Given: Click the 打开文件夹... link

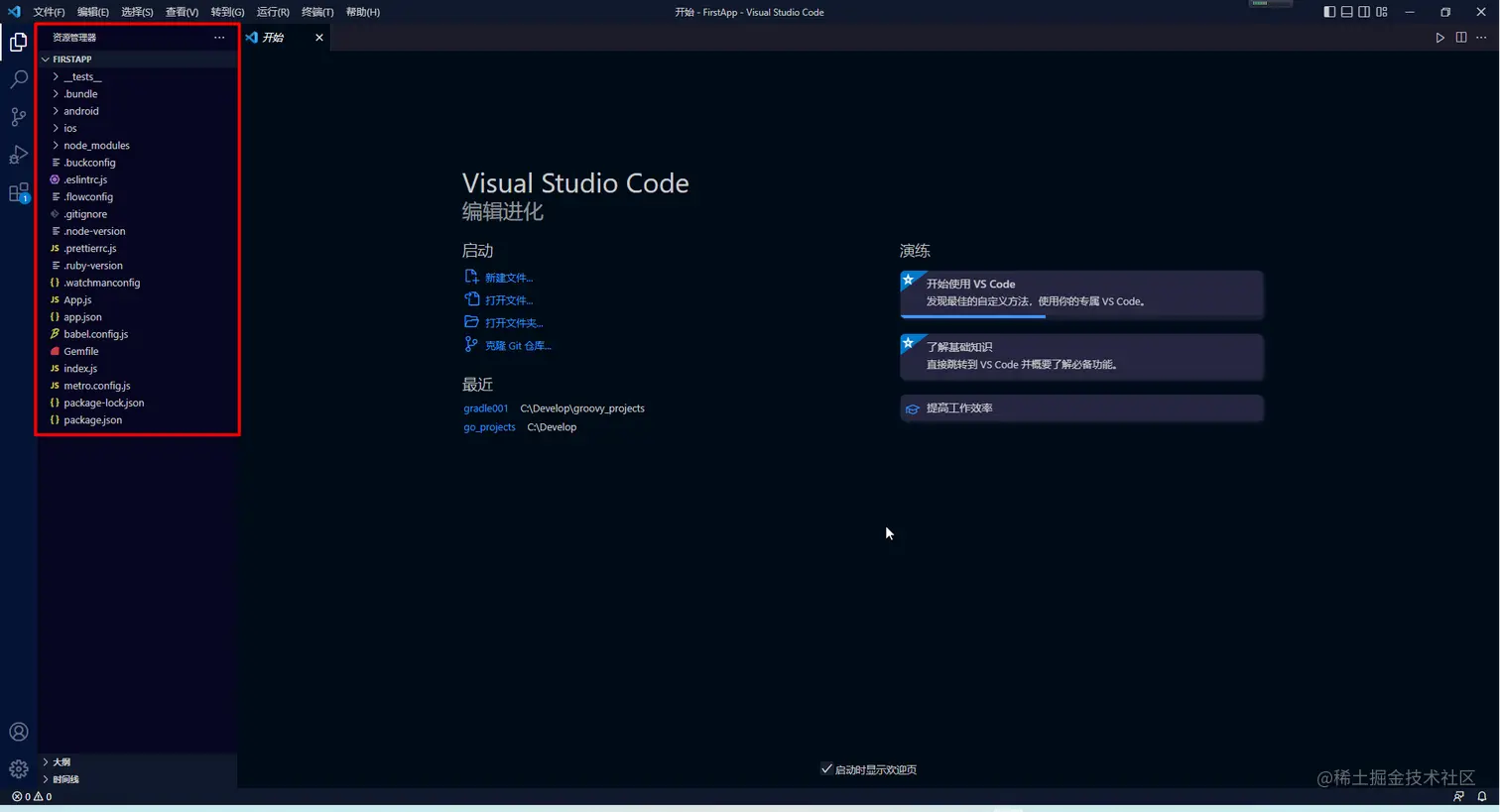Looking at the screenshot, I should click(x=514, y=323).
